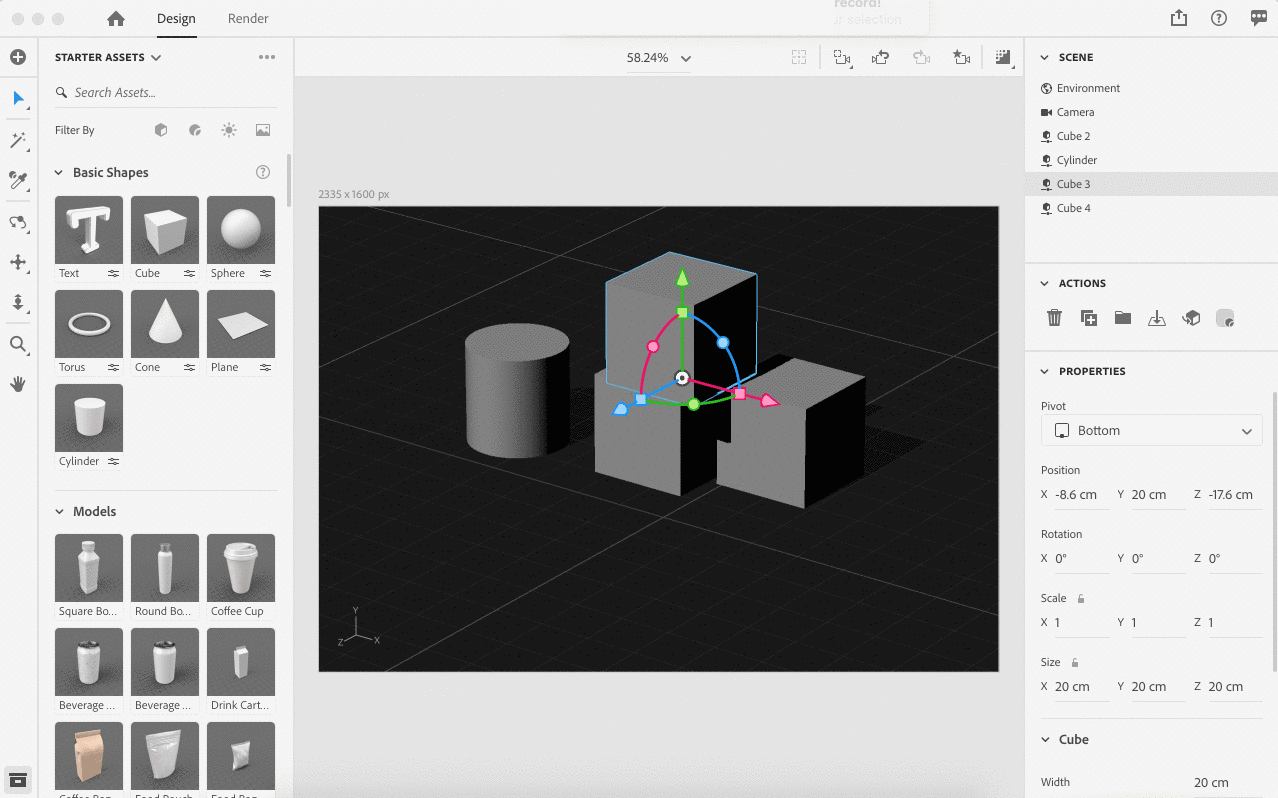Viewport: 1278px width, 798px height.
Task: Collapse the Models section
Action: (x=59, y=512)
